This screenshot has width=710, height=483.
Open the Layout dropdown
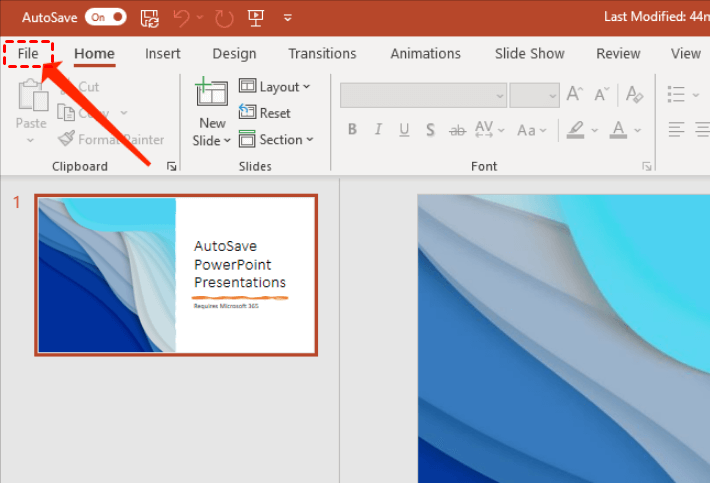coord(274,86)
